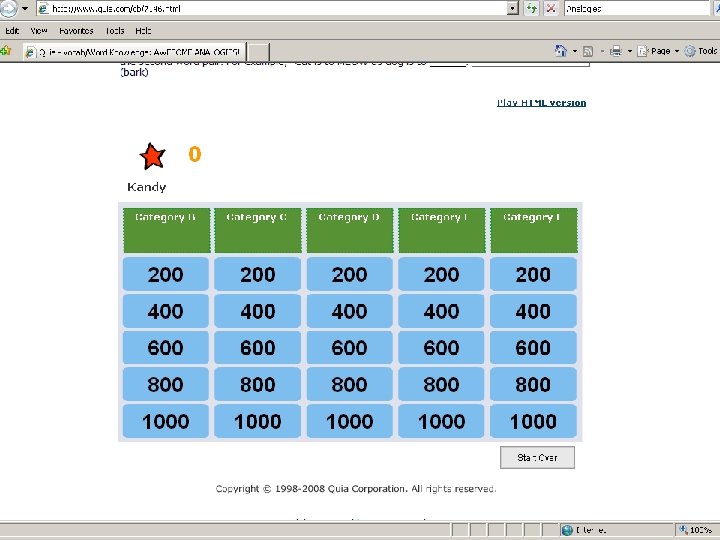Image resolution: width=720 pixels, height=540 pixels.
Task: Select the 1000 square under Category D
Action: click(349, 421)
